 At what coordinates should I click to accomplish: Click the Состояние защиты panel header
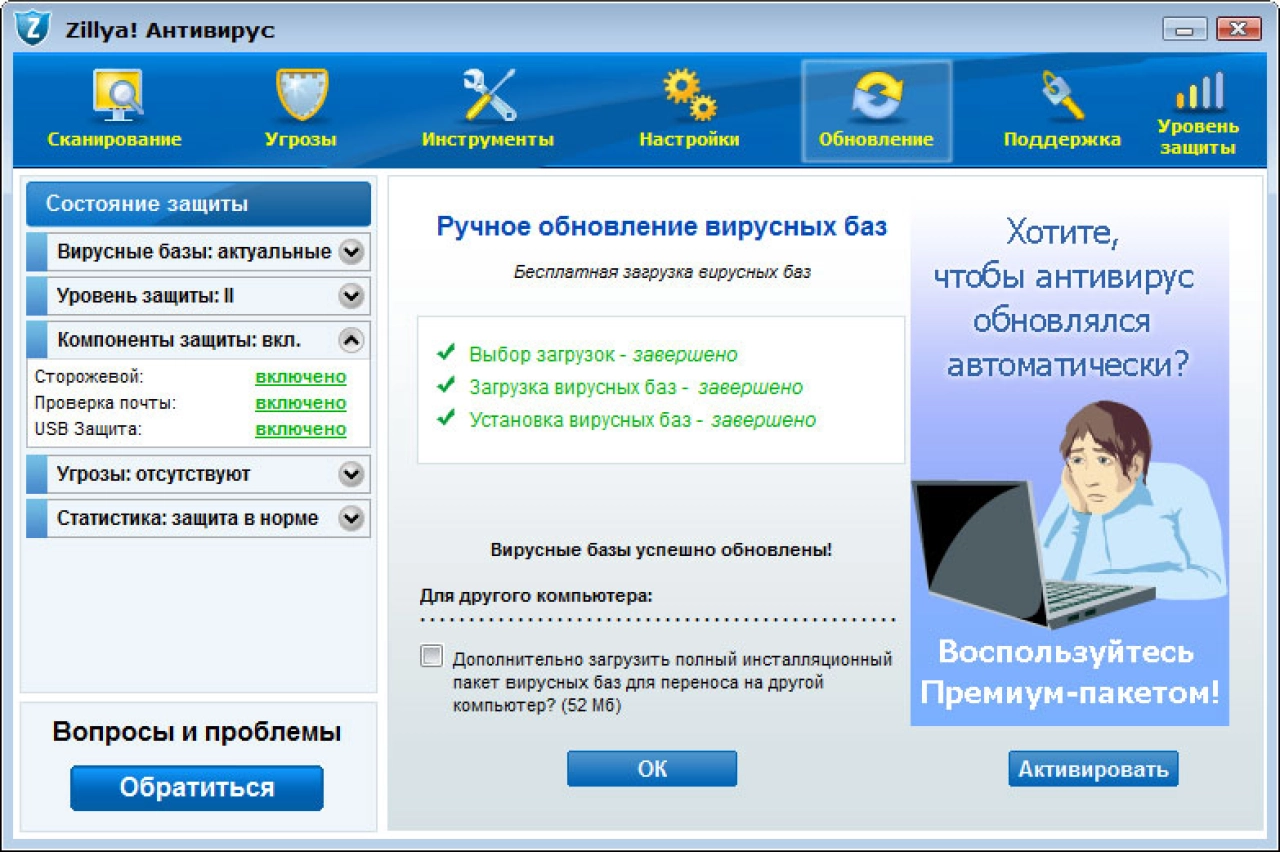[198, 204]
